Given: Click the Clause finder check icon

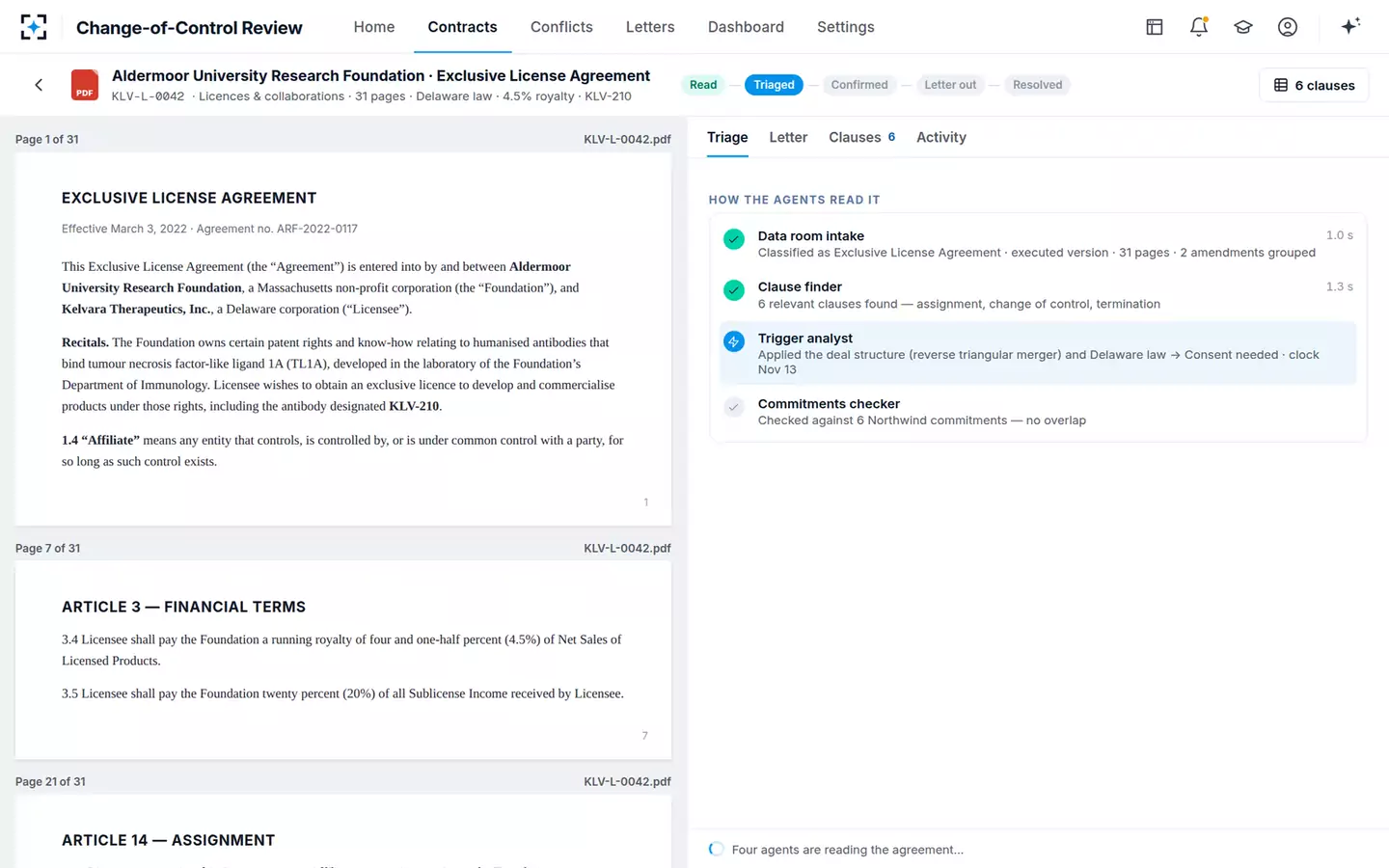Looking at the screenshot, I should pyautogui.click(x=734, y=290).
